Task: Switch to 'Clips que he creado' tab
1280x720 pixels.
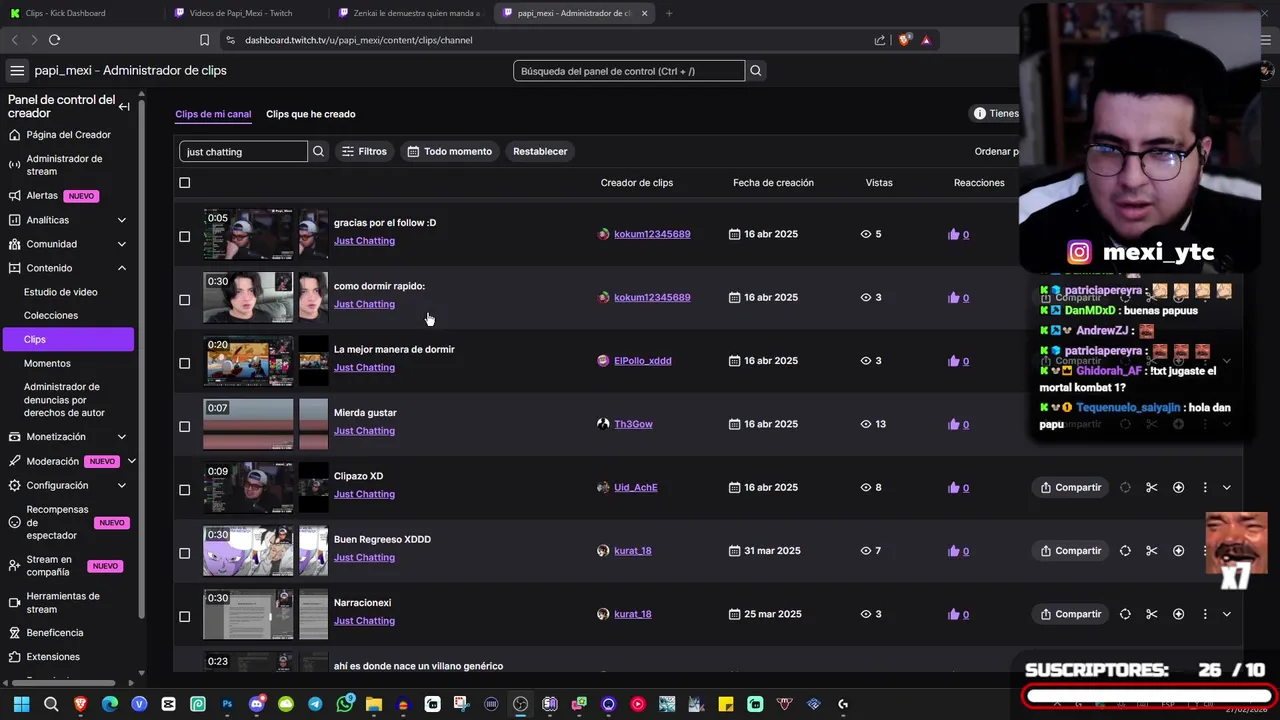Action: [x=310, y=114]
